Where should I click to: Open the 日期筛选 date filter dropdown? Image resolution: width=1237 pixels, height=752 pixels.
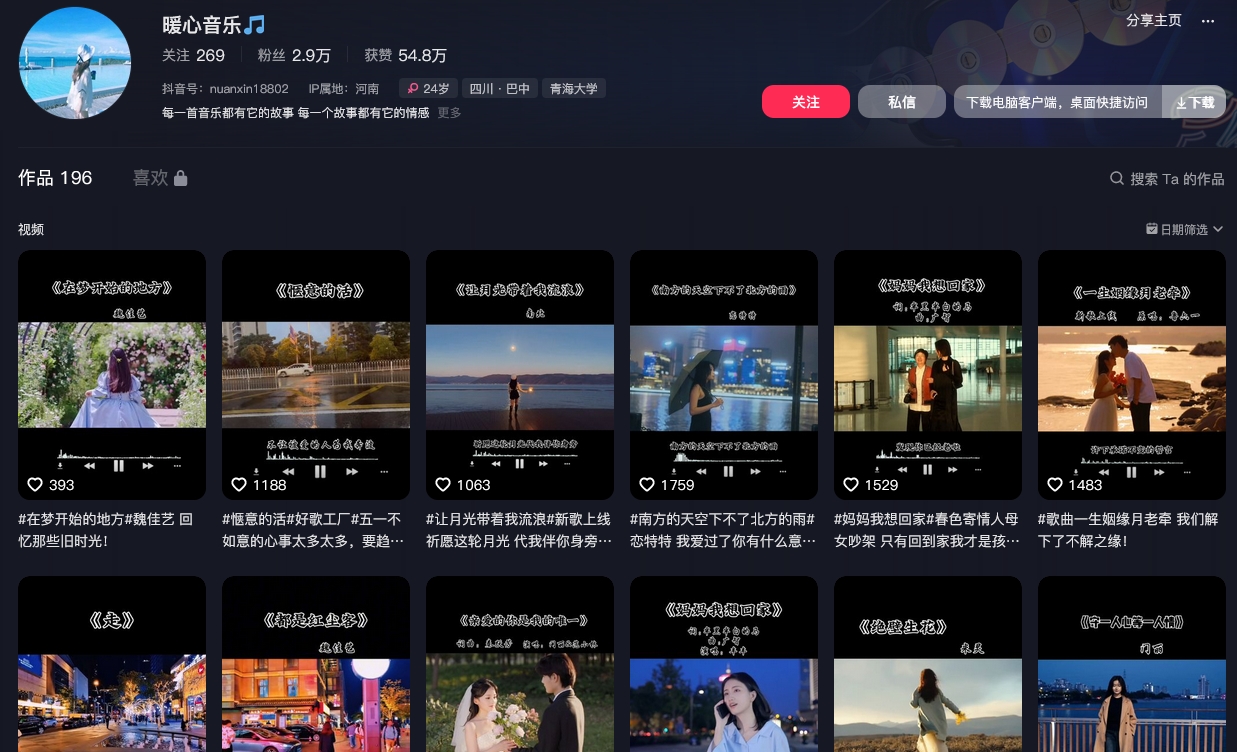[x=1185, y=230]
